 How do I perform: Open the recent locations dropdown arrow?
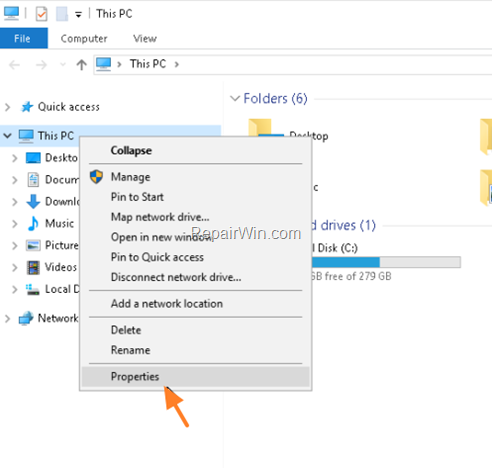(x=63, y=64)
